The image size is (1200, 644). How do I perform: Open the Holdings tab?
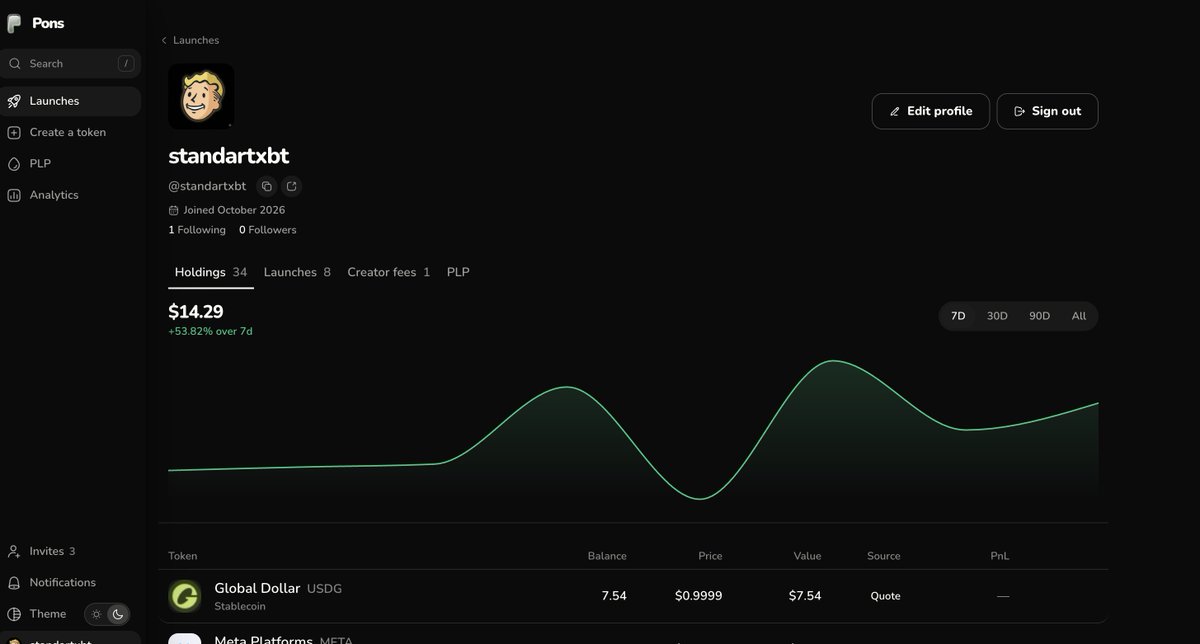tap(211, 272)
